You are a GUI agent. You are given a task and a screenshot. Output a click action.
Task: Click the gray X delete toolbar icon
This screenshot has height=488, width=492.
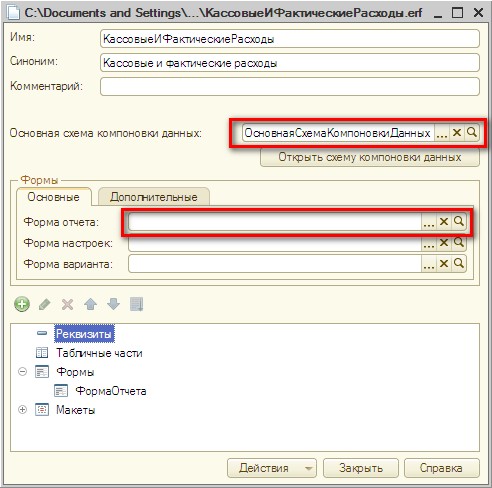[x=67, y=304]
